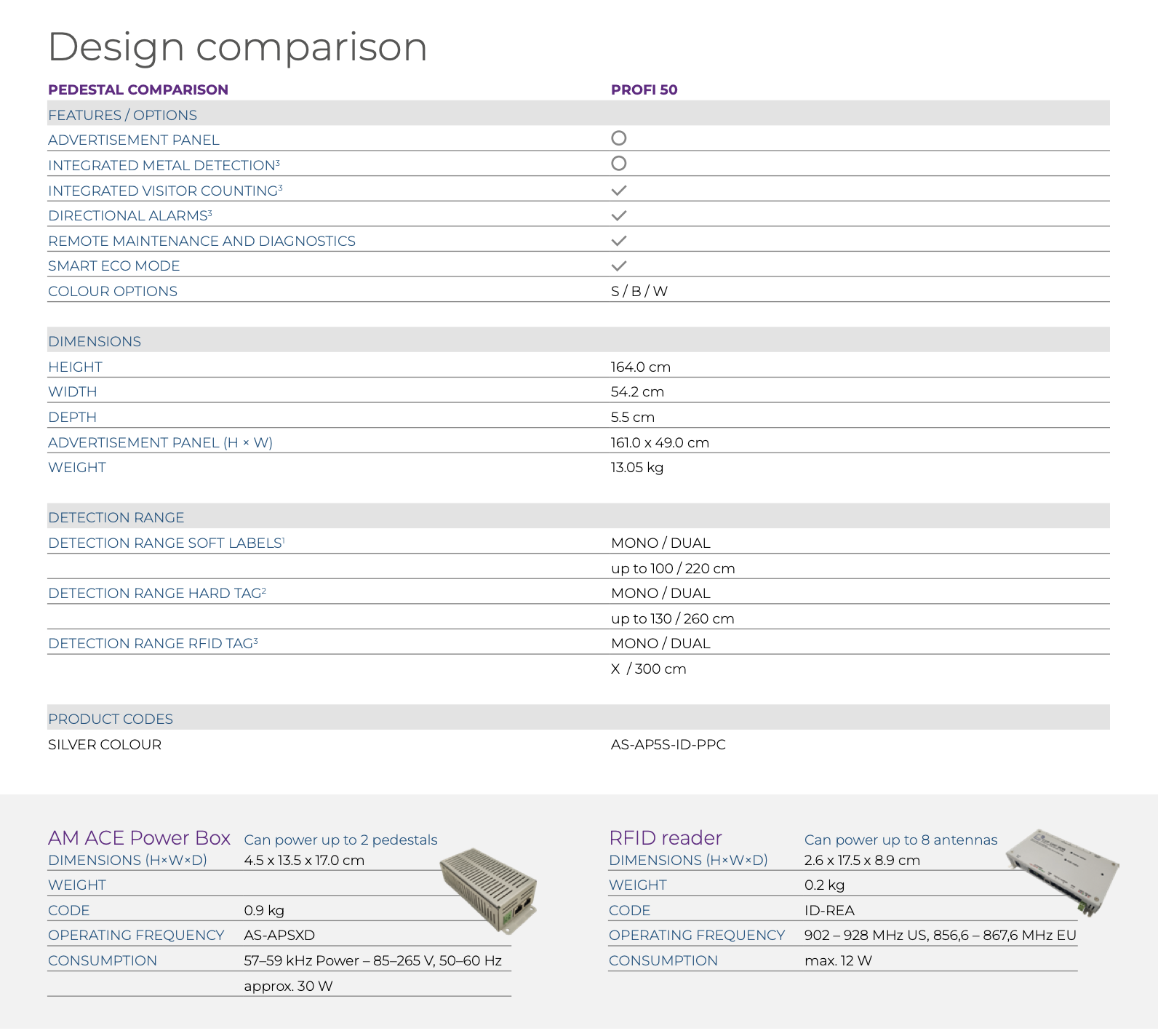Image resolution: width=1158 pixels, height=1036 pixels.
Task: Select the max. 12 W consumption value
Action: click(x=838, y=960)
